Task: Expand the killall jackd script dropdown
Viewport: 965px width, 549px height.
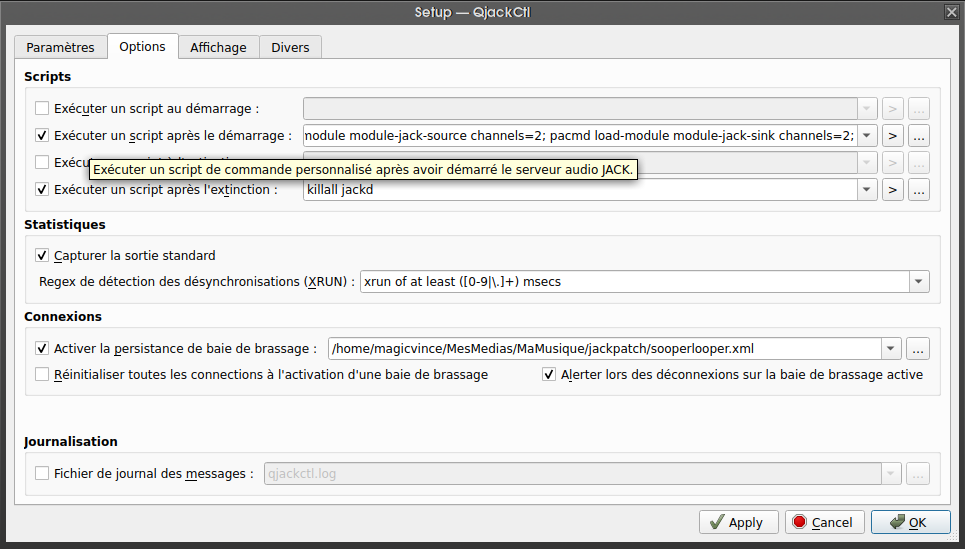Action: (866, 189)
